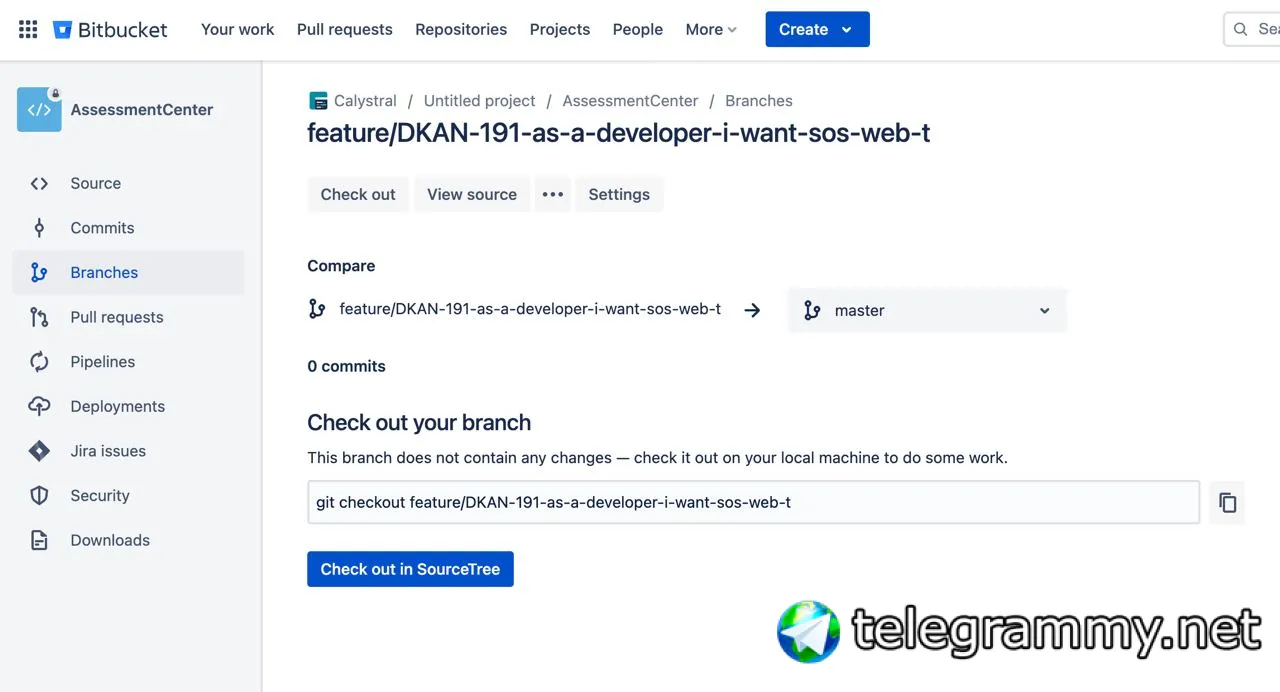This screenshot has width=1280, height=692.
Task: Click the Jira issues diamond icon
Action: pos(39,451)
